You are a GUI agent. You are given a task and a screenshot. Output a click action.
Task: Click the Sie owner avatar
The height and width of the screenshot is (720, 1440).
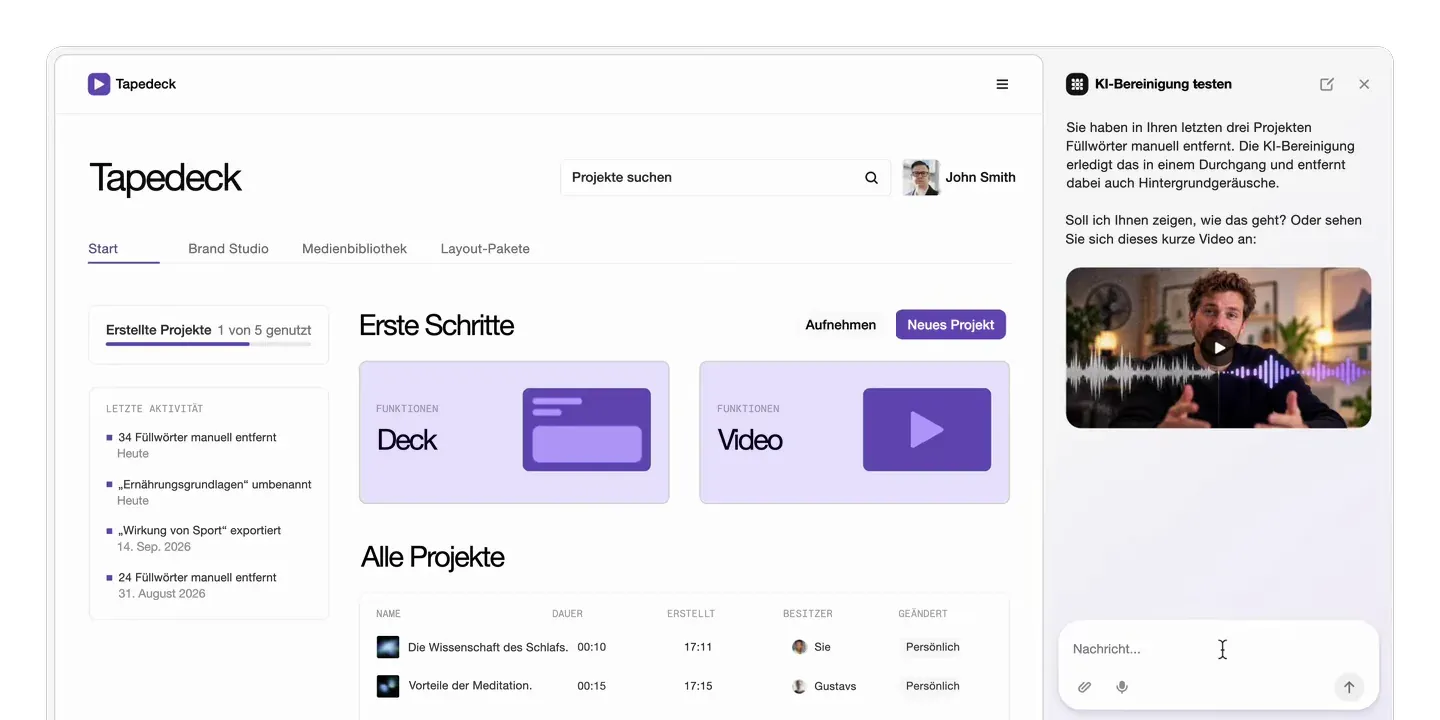tap(799, 647)
